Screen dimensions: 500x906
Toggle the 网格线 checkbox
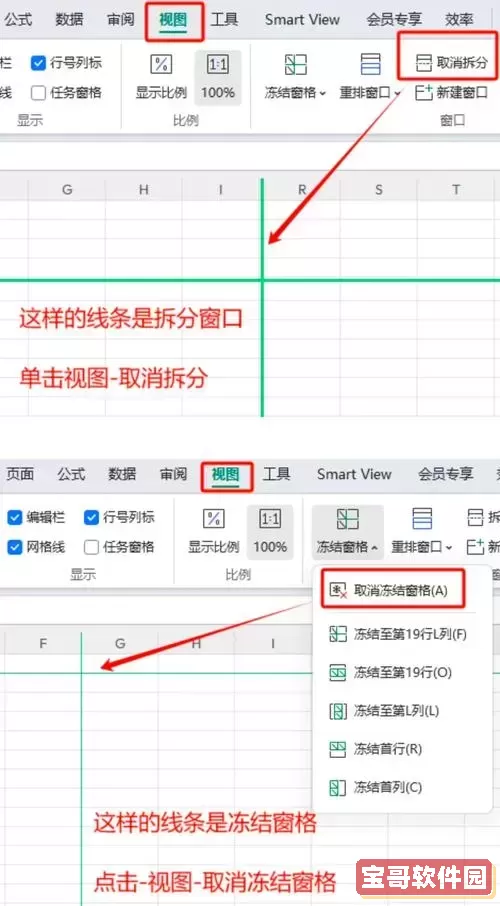click(14, 547)
